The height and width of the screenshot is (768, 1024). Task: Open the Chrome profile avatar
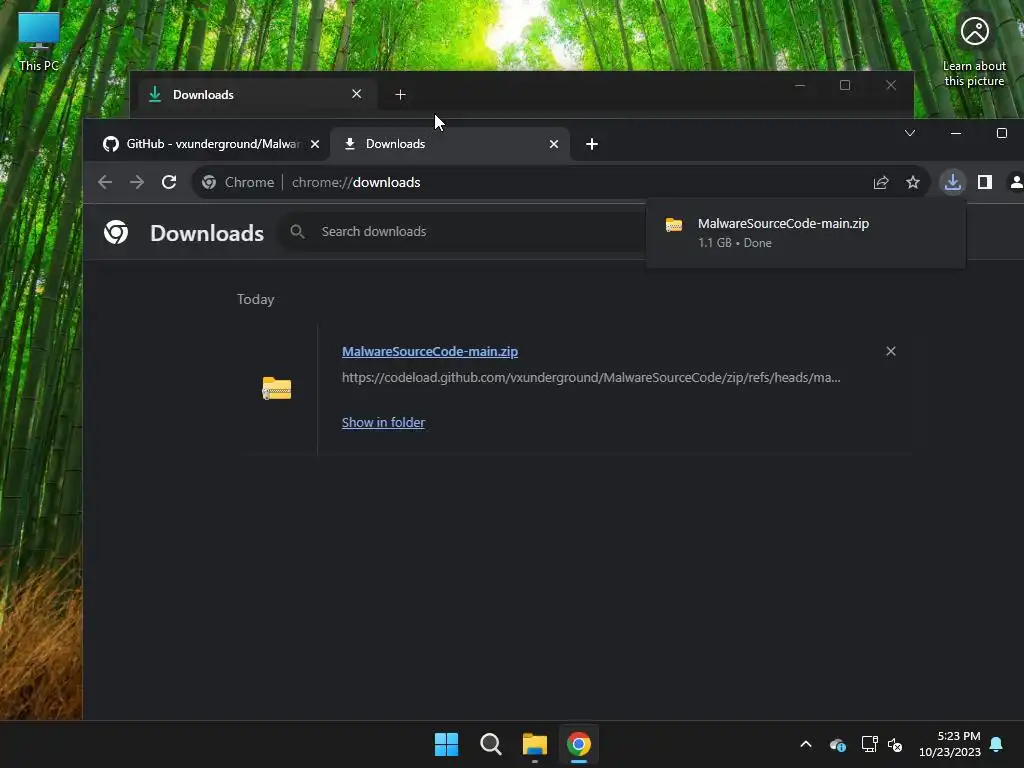click(x=1016, y=182)
